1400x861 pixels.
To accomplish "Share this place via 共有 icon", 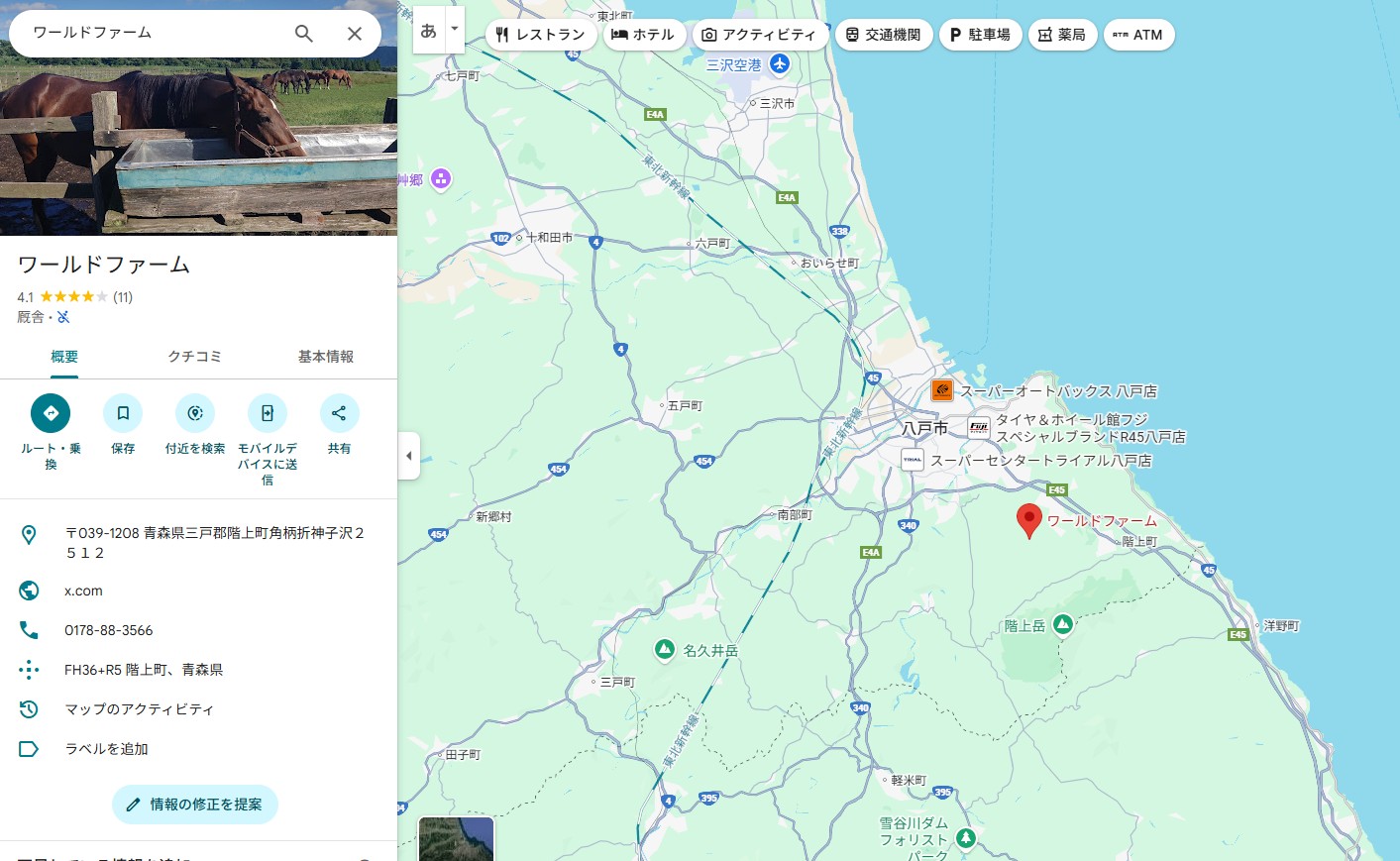I will pyautogui.click(x=339, y=413).
